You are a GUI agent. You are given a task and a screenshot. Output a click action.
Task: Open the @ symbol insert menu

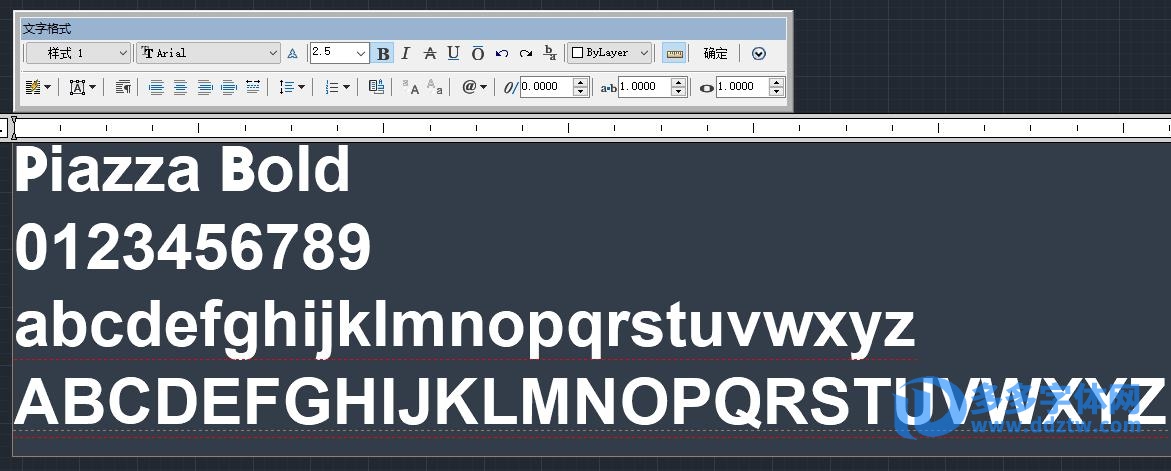[474, 88]
